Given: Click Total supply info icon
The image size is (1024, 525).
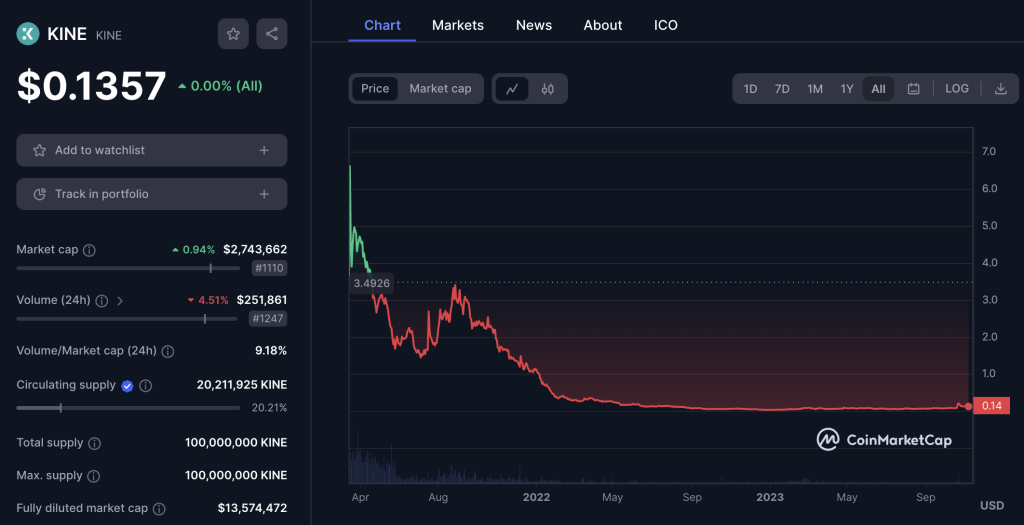Looking at the screenshot, I should point(95,443).
